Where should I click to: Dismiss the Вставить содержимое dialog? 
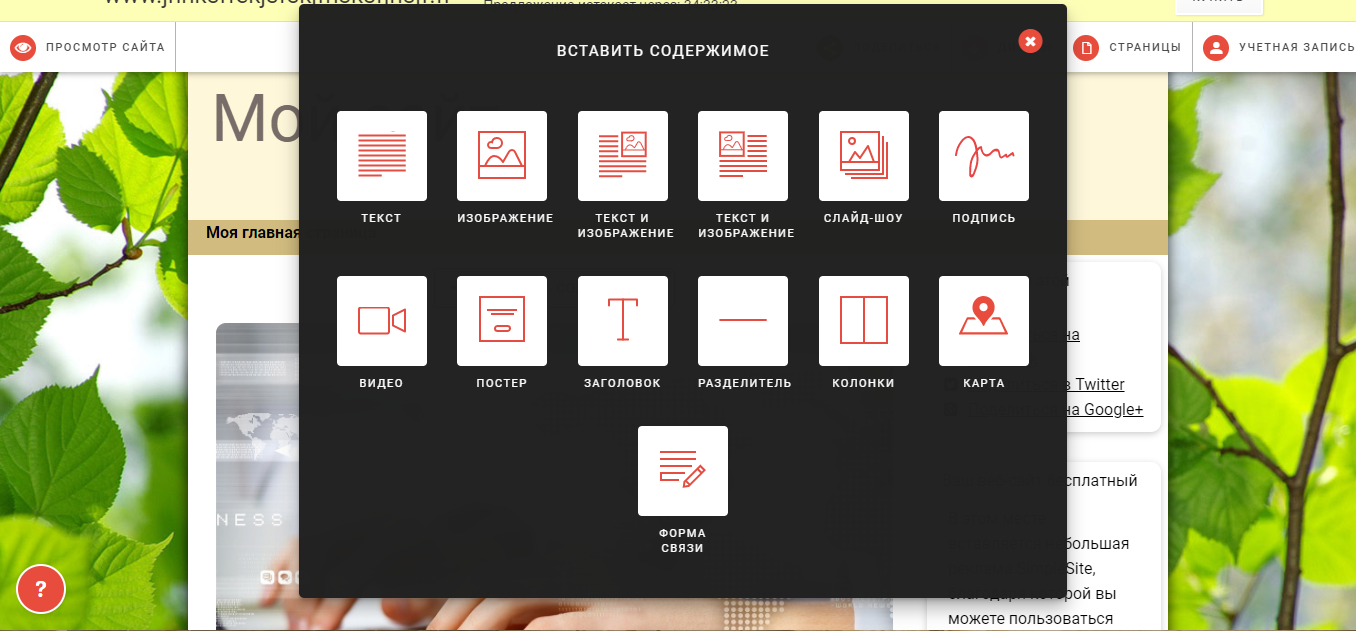1030,41
